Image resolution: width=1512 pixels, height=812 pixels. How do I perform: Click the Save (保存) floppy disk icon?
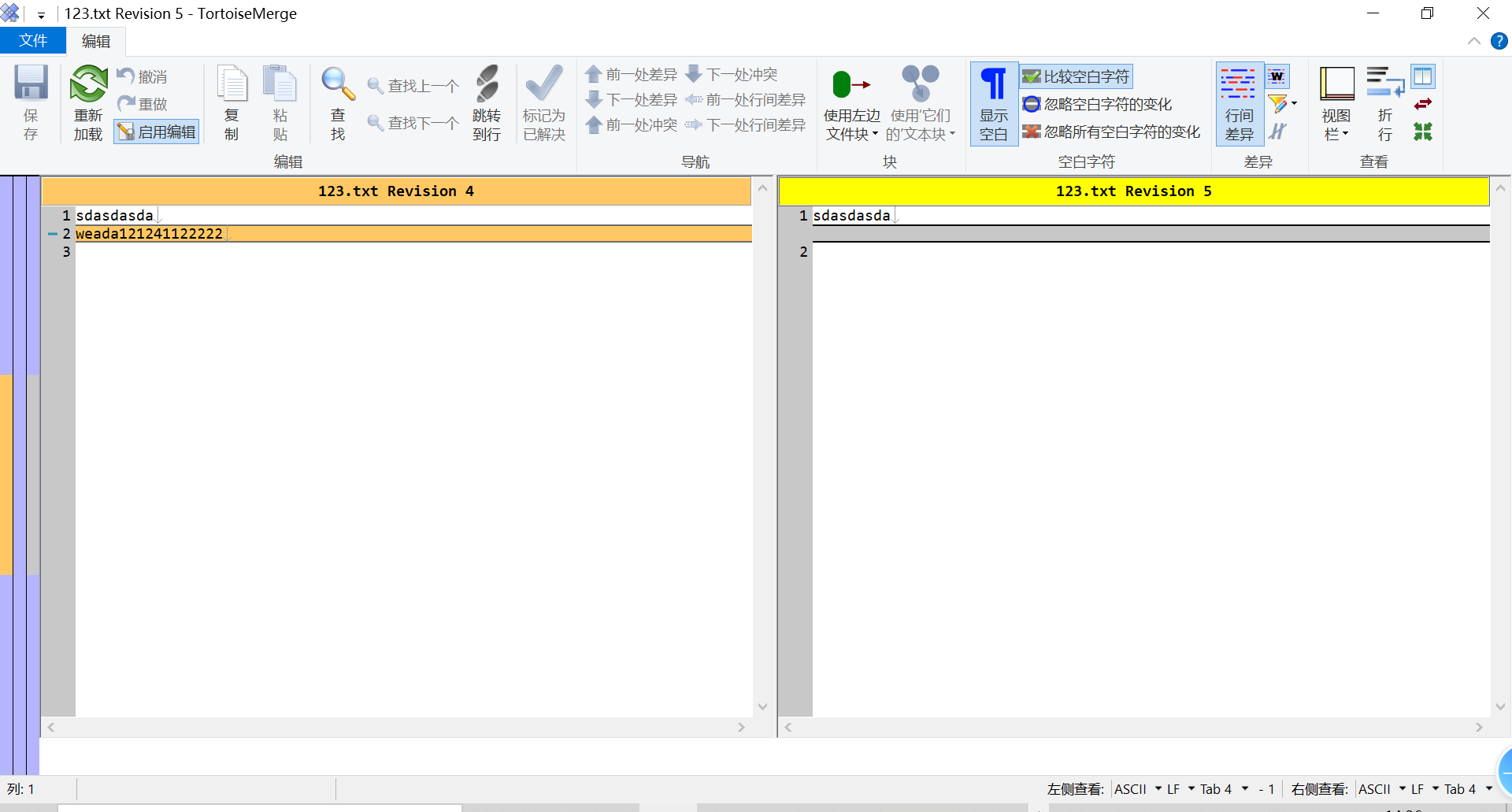31,83
